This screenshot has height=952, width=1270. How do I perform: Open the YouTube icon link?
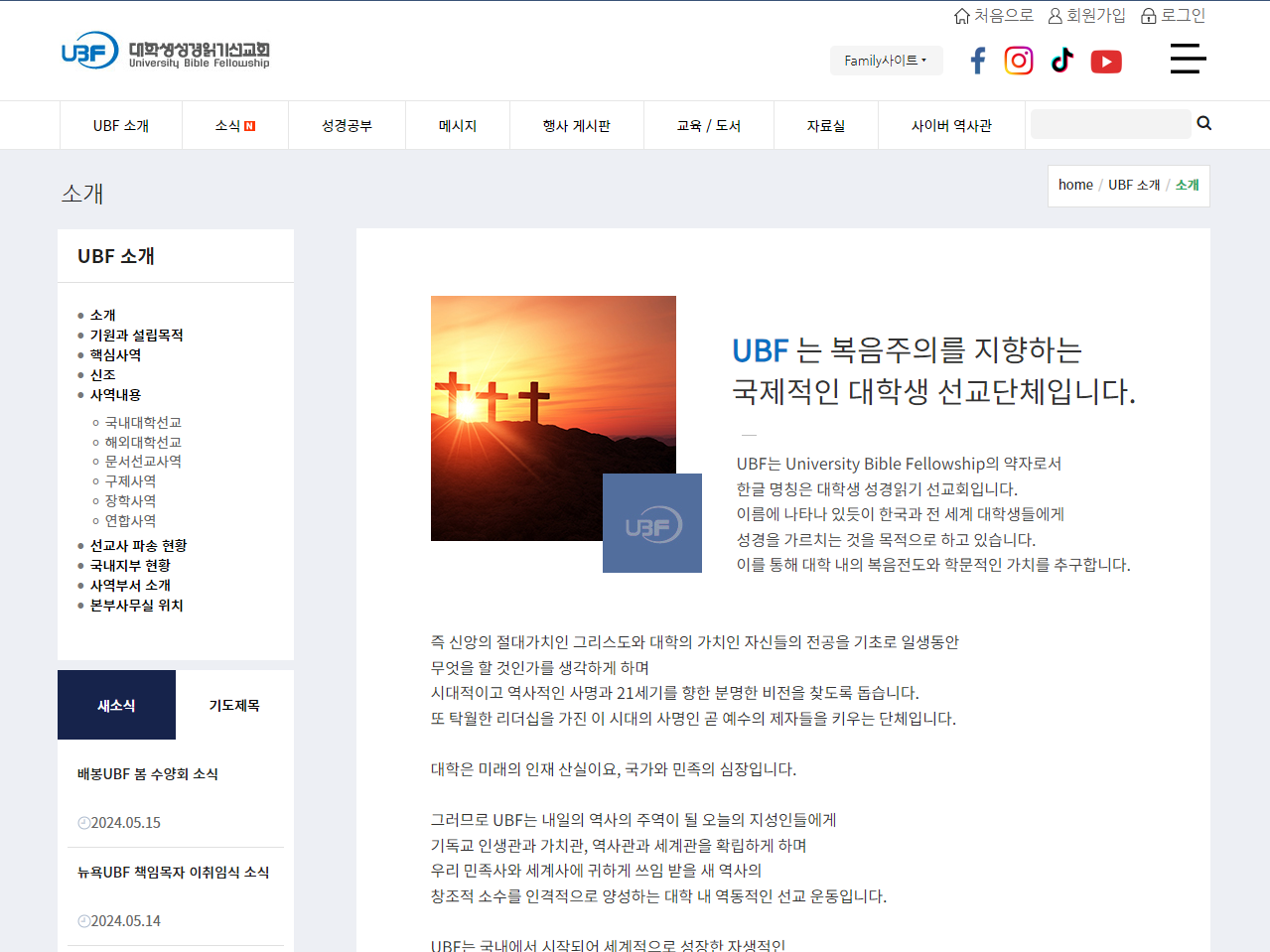coord(1106,62)
